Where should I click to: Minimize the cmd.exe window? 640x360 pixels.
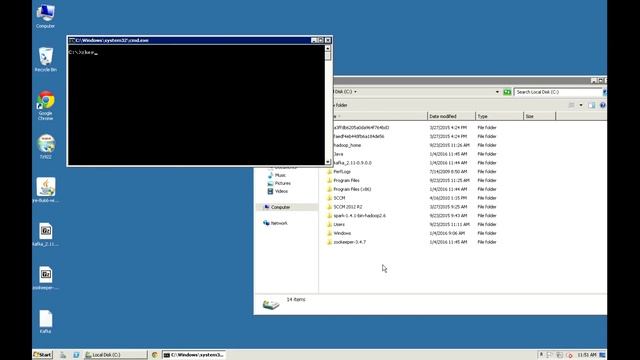click(x=313, y=40)
